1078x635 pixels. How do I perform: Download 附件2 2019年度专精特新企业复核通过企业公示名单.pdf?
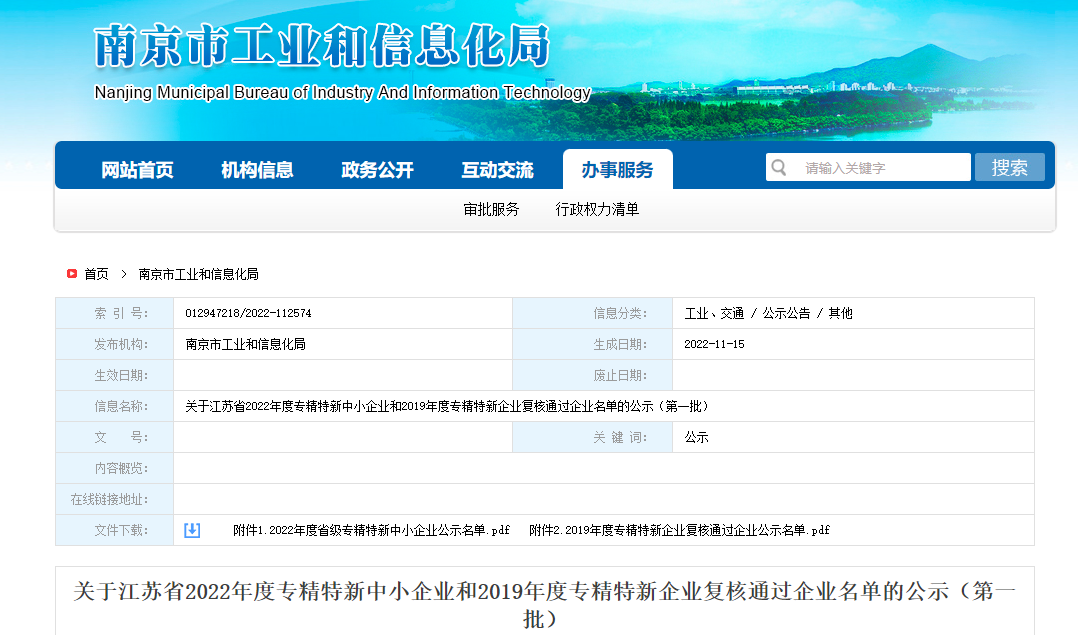click(679, 530)
